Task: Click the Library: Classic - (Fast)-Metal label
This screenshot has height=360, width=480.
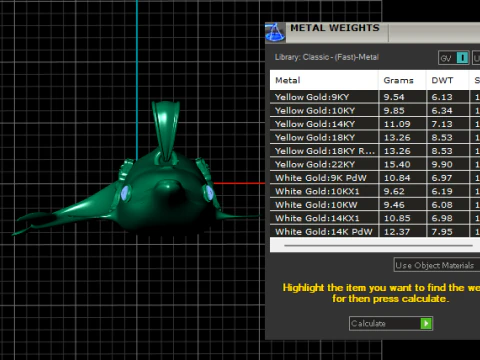Action: click(x=327, y=57)
